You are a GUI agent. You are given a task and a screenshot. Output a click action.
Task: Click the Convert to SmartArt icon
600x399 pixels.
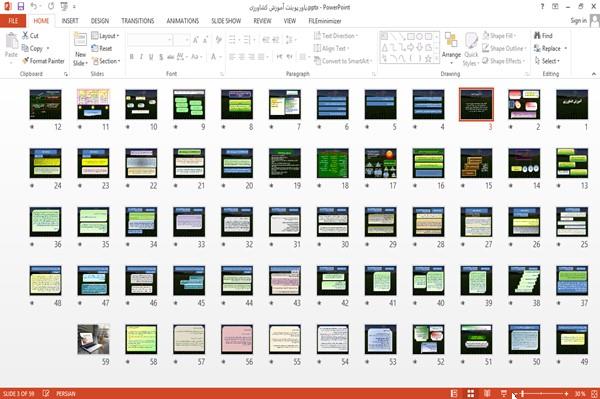coord(317,61)
